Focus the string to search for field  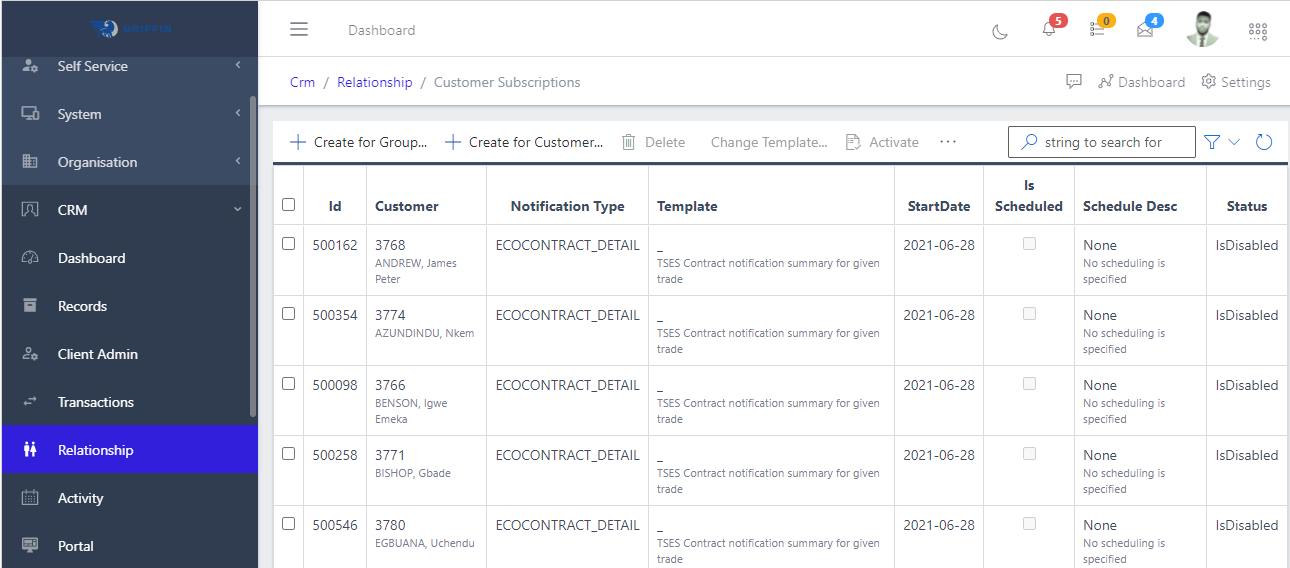click(x=1102, y=142)
